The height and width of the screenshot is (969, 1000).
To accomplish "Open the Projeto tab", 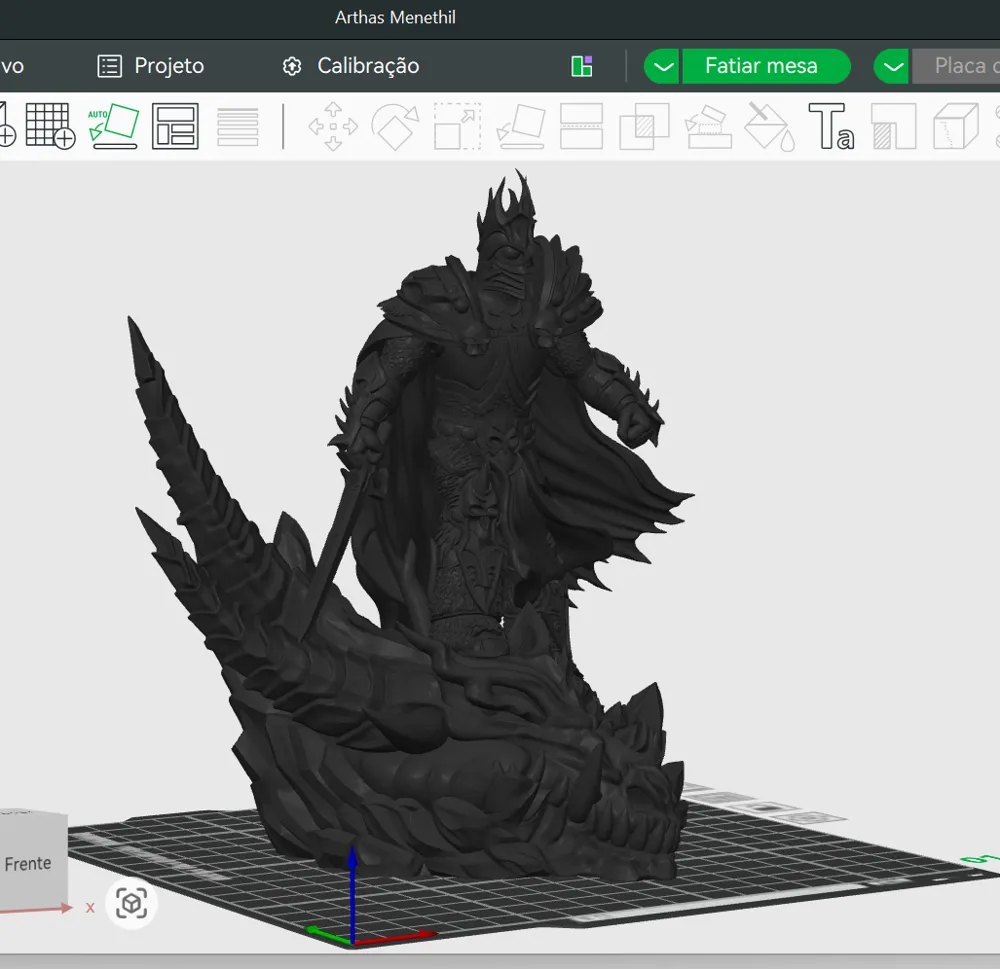I will click(x=151, y=66).
